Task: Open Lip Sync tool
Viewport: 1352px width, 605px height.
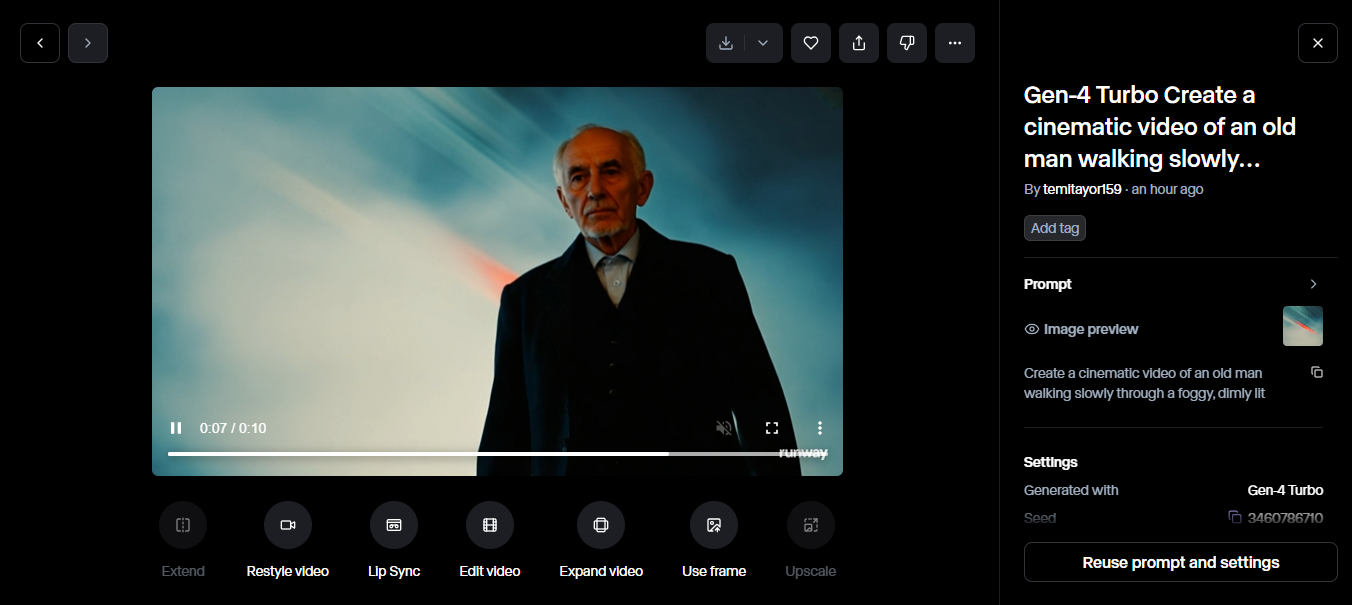Action: click(x=394, y=525)
